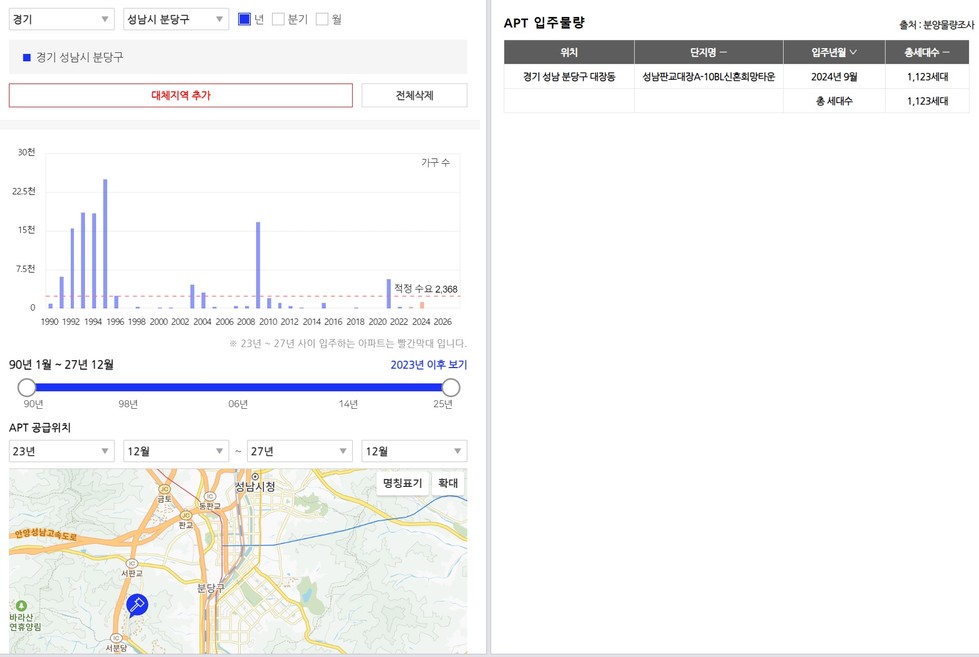Image resolution: width=979 pixels, height=657 pixels.
Task: Click the 동판교 IC marker on map
Action: tap(210, 496)
